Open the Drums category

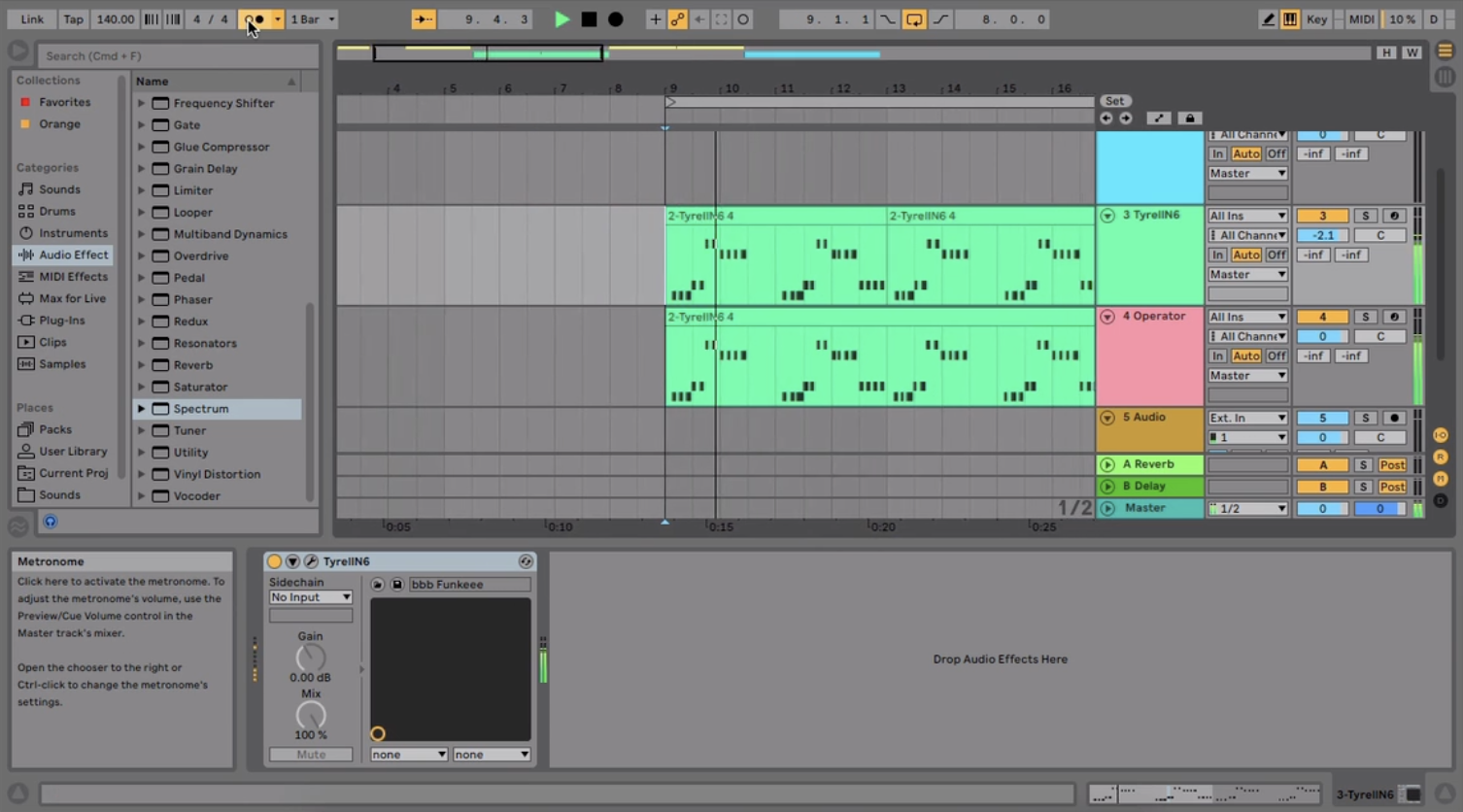pos(57,211)
